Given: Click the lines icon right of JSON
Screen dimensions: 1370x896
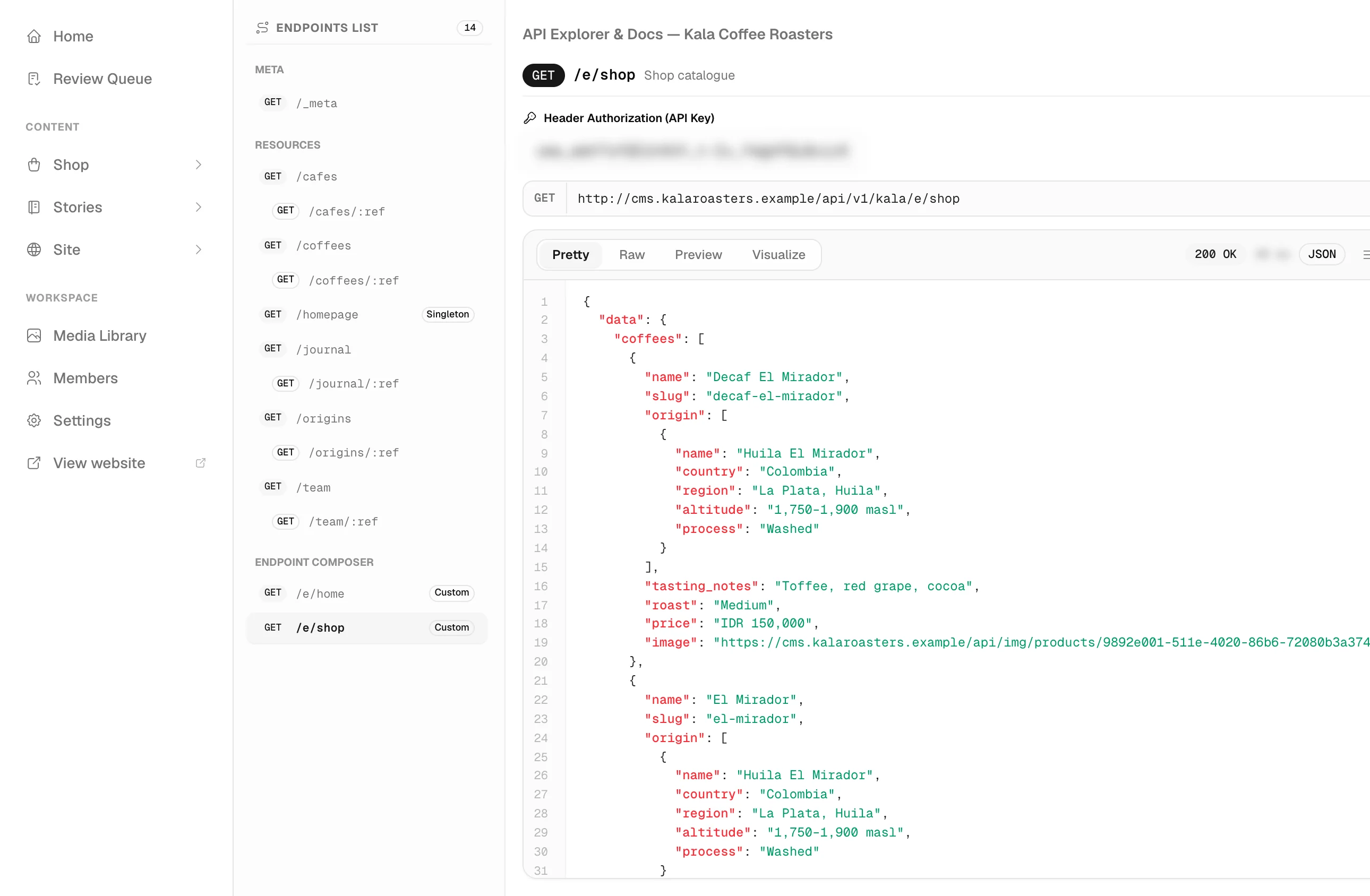Looking at the screenshot, I should coord(1365,254).
